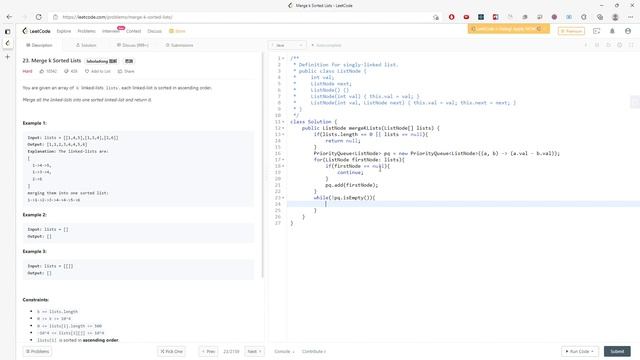Click the sidebar tab panel icon
The width and height of the screenshot is (640, 360).
[7, 31]
